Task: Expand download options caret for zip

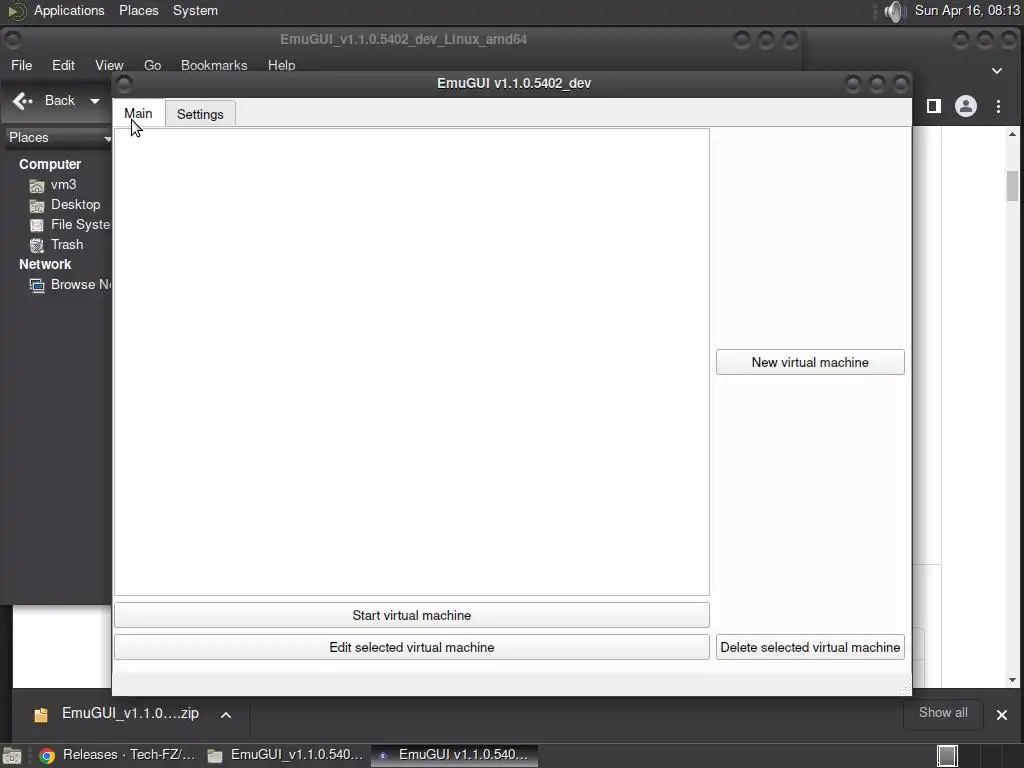Action: (226, 715)
